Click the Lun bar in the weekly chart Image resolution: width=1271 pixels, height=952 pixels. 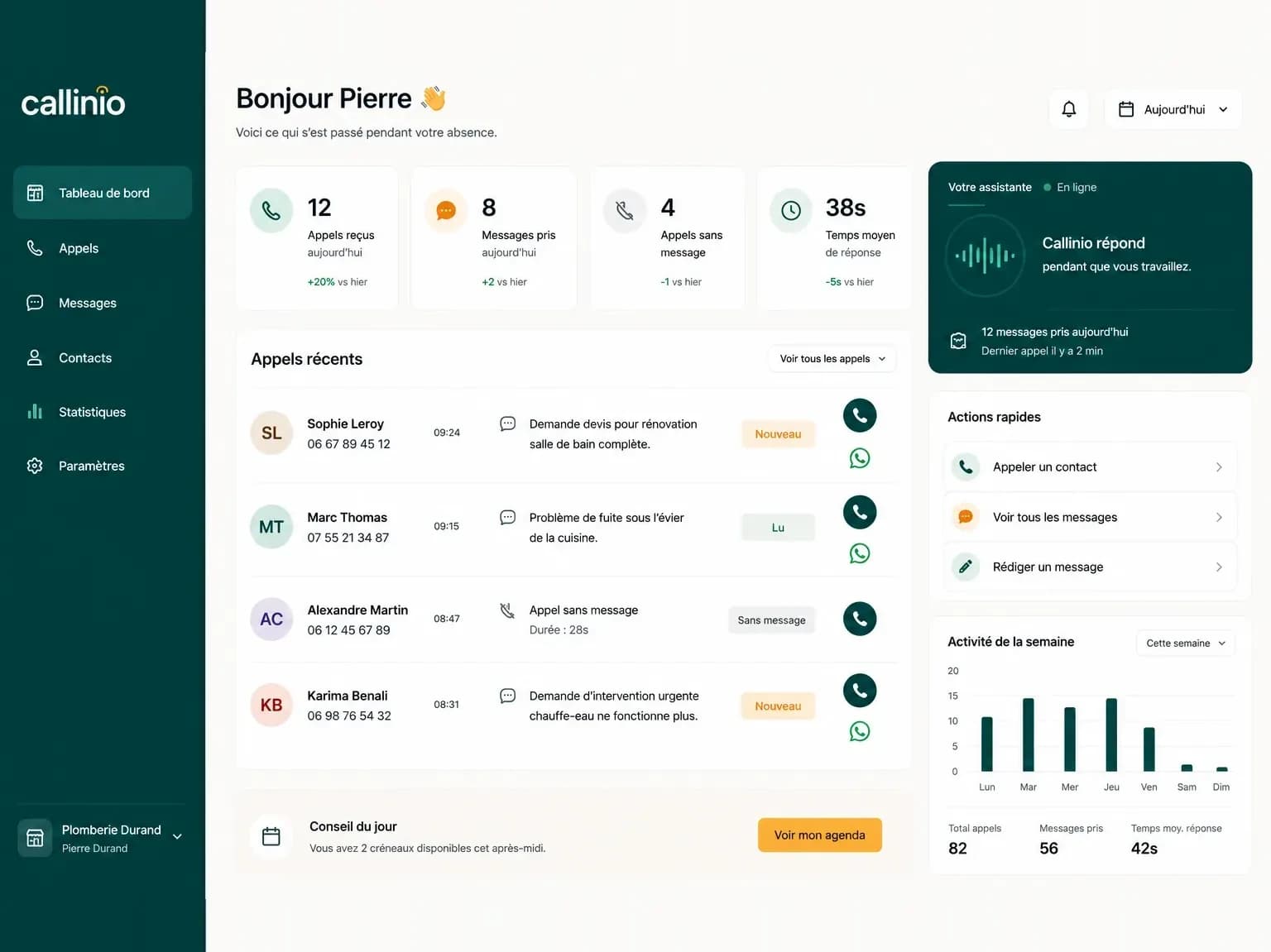[x=986, y=744]
